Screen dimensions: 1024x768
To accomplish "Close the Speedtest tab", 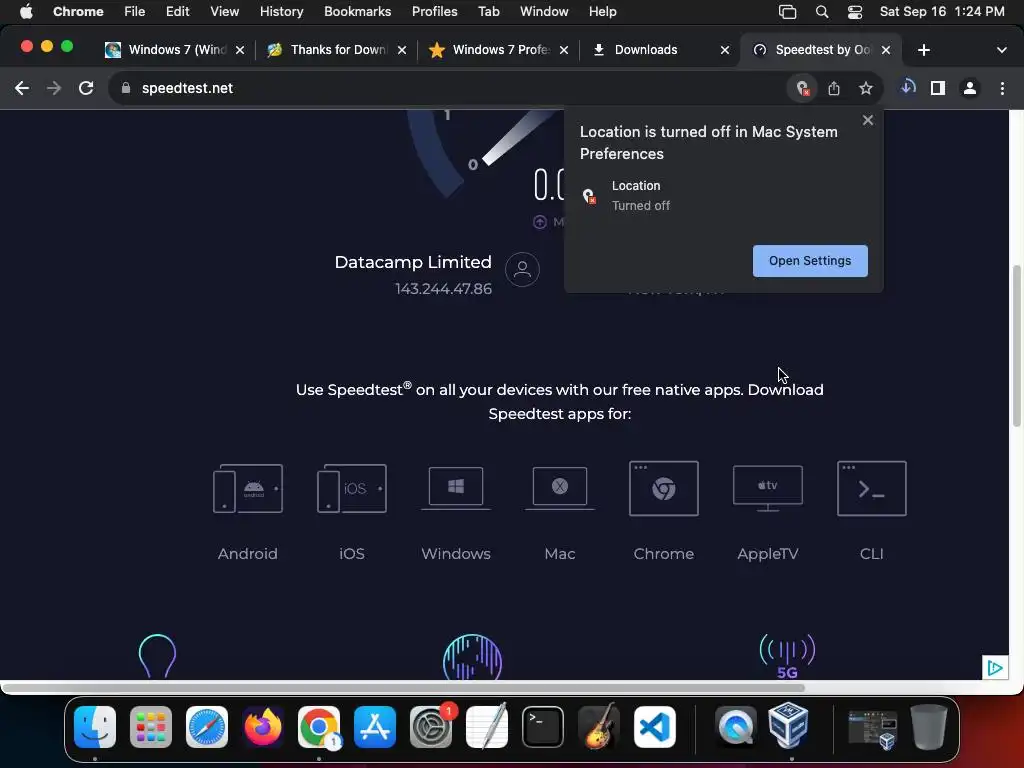I will click(886, 50).
